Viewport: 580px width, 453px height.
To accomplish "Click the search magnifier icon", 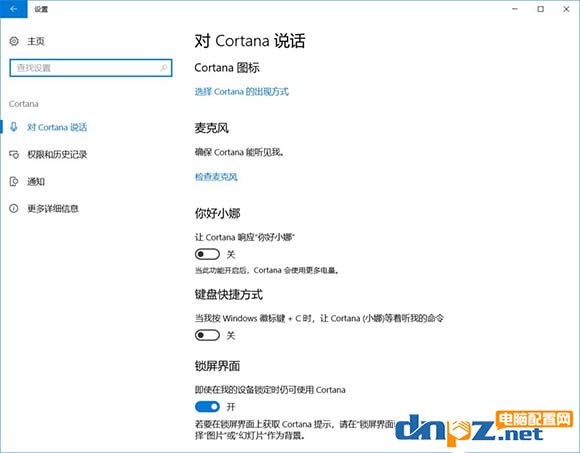I will click(x=163, y=68).
